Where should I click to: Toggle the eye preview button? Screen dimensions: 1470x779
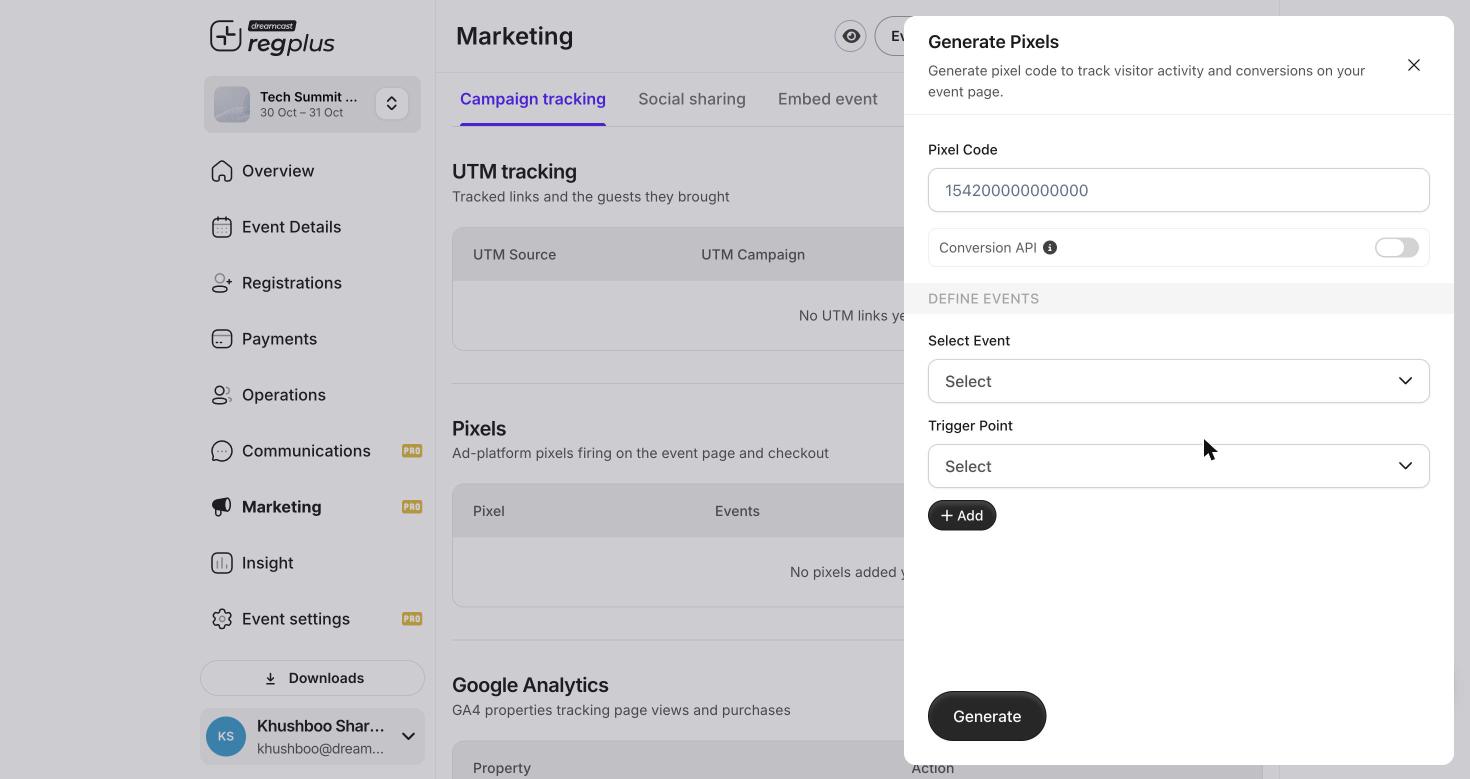pos(851,36)
